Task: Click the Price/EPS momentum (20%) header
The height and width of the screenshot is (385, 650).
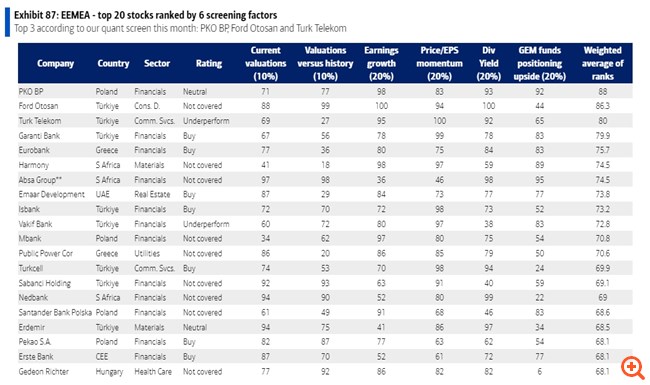Action: click(439, 63)
